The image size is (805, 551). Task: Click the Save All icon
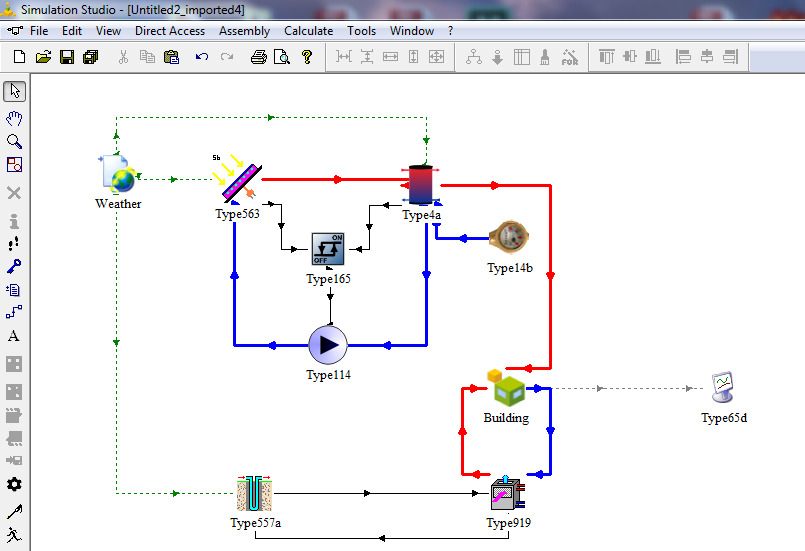[x=90, y=56]
